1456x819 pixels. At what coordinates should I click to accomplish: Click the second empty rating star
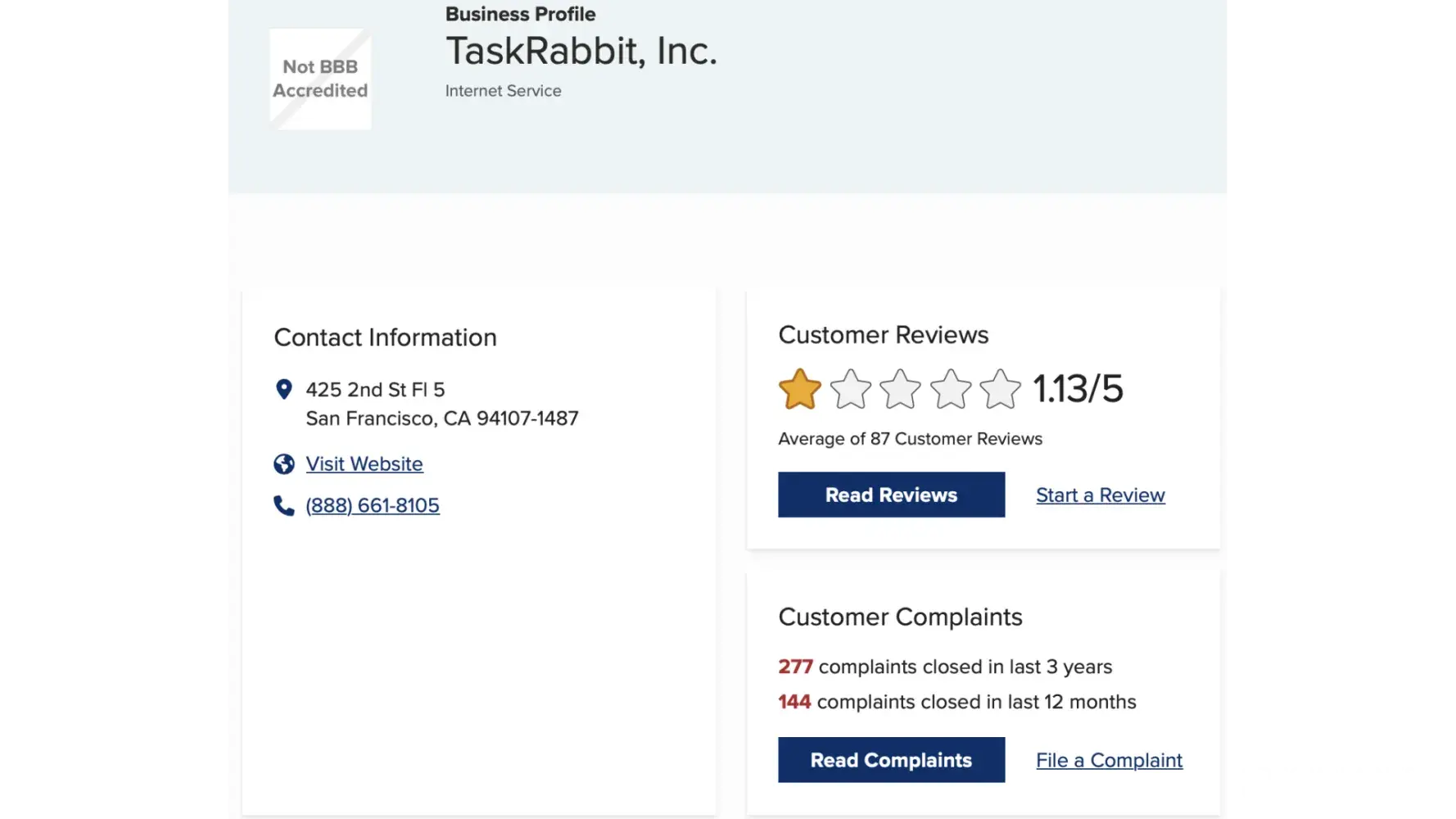[x=851, y=389]
